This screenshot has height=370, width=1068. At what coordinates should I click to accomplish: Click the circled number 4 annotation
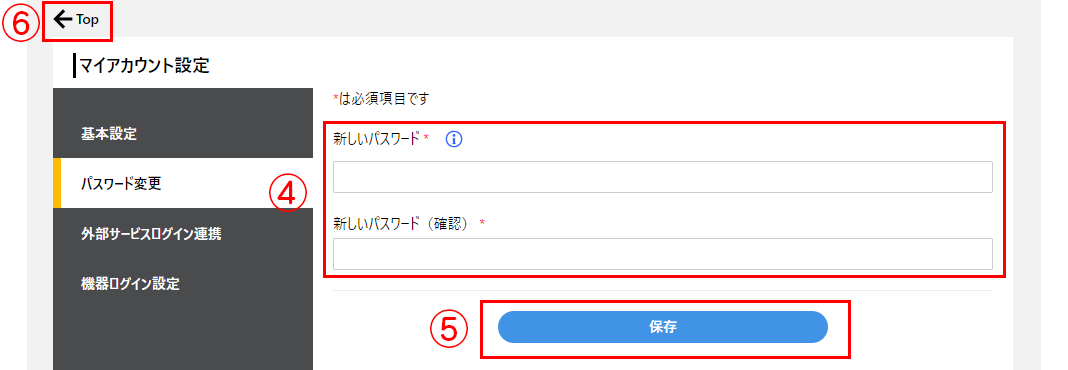pyautogui.click(x=287, y=193)
